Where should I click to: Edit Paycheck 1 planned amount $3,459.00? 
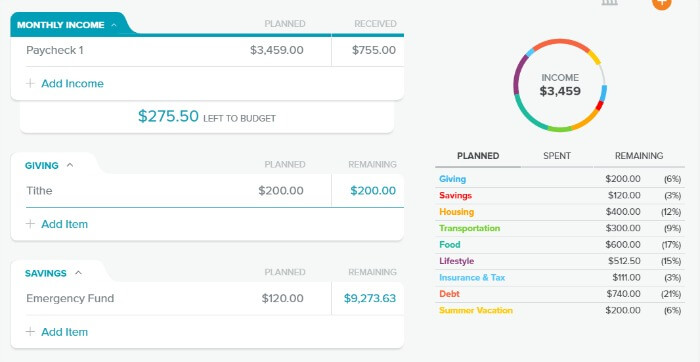click(x=277, y=50)
